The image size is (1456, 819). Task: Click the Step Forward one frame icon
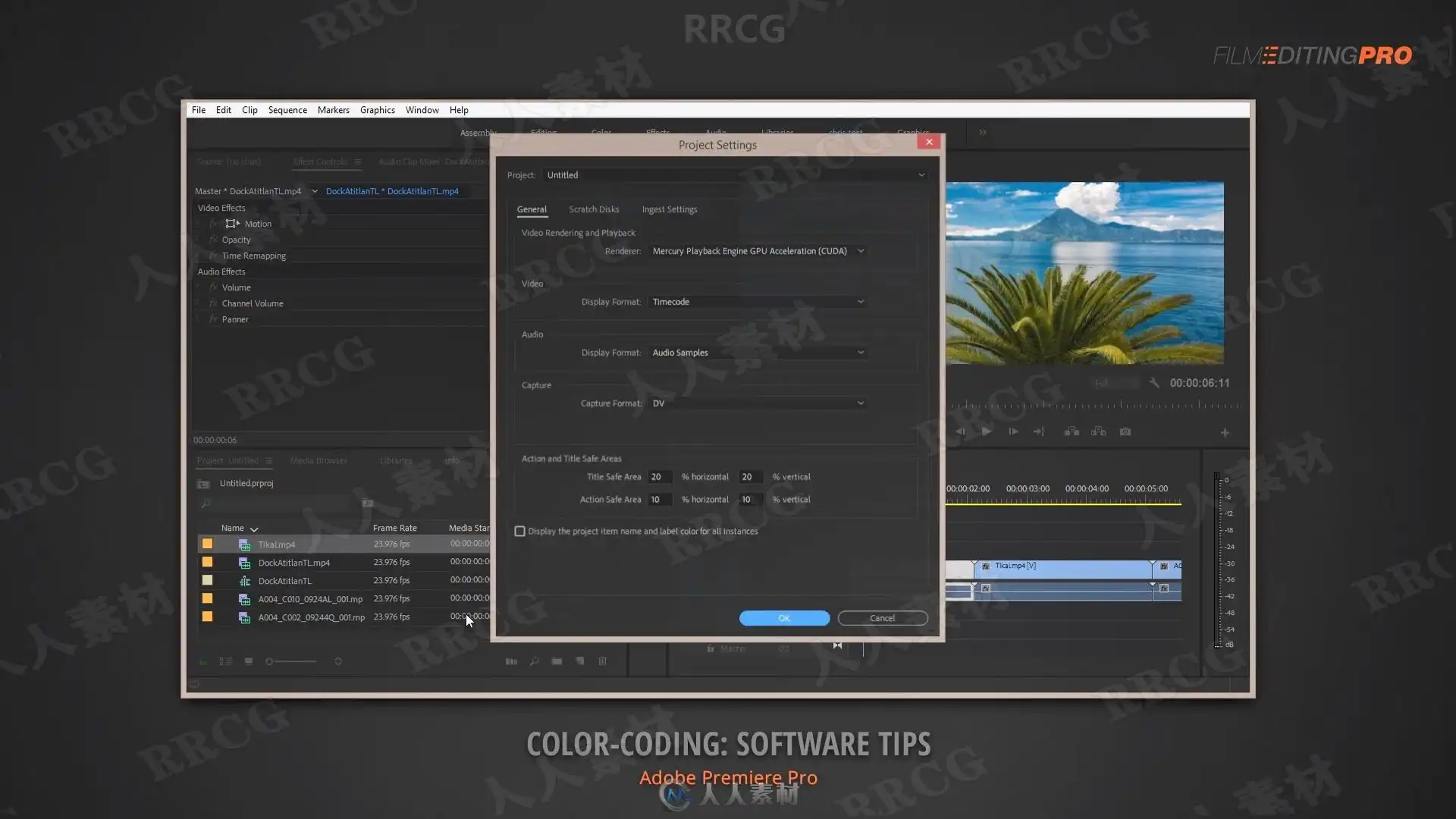1013,431
